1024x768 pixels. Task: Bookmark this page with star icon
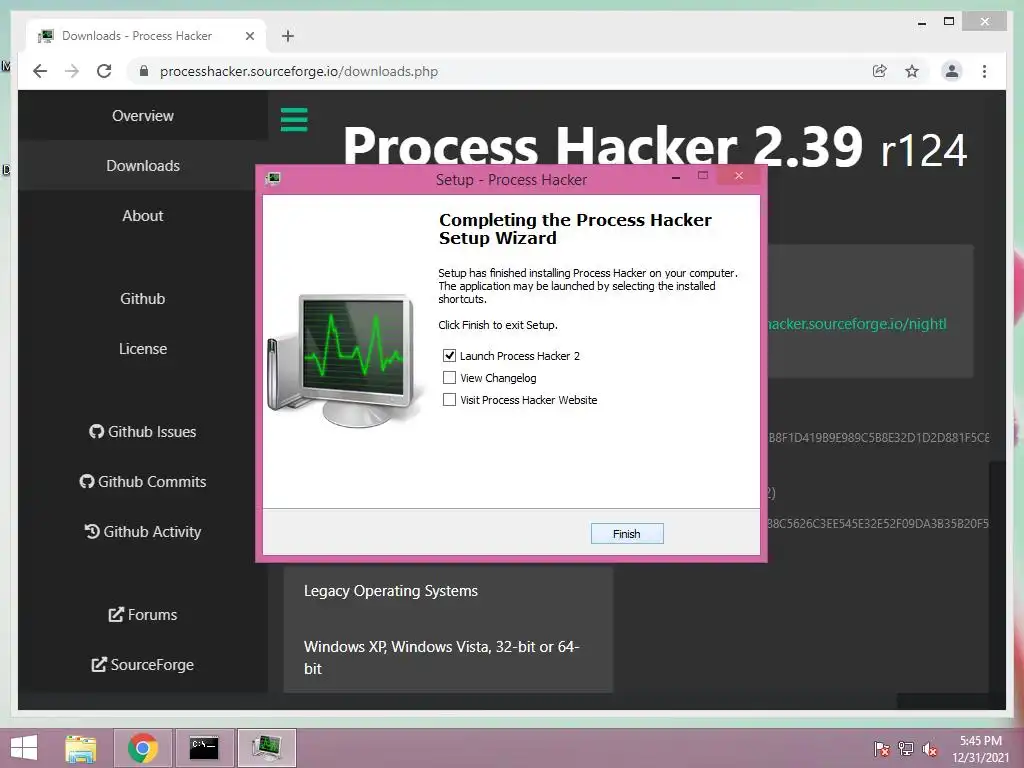pyautogui.click(x=912, y=71)
